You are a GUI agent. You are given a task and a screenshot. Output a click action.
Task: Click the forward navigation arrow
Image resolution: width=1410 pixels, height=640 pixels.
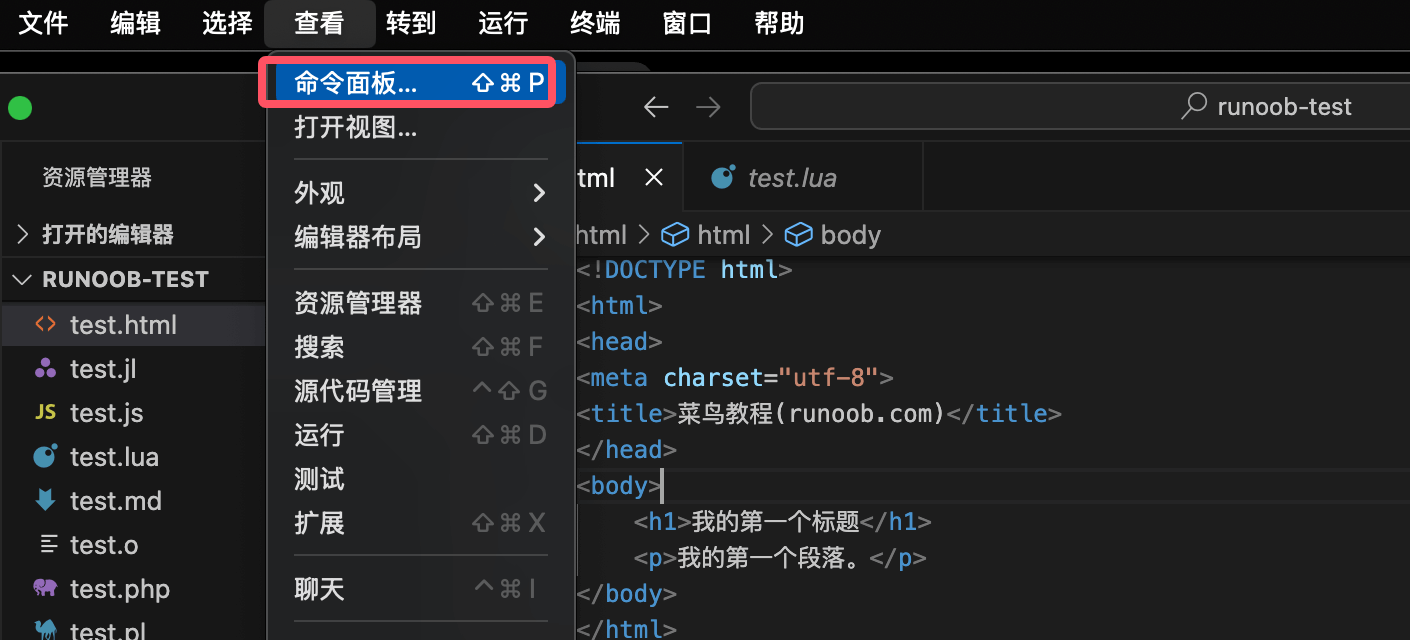click(x=708, y=107)
